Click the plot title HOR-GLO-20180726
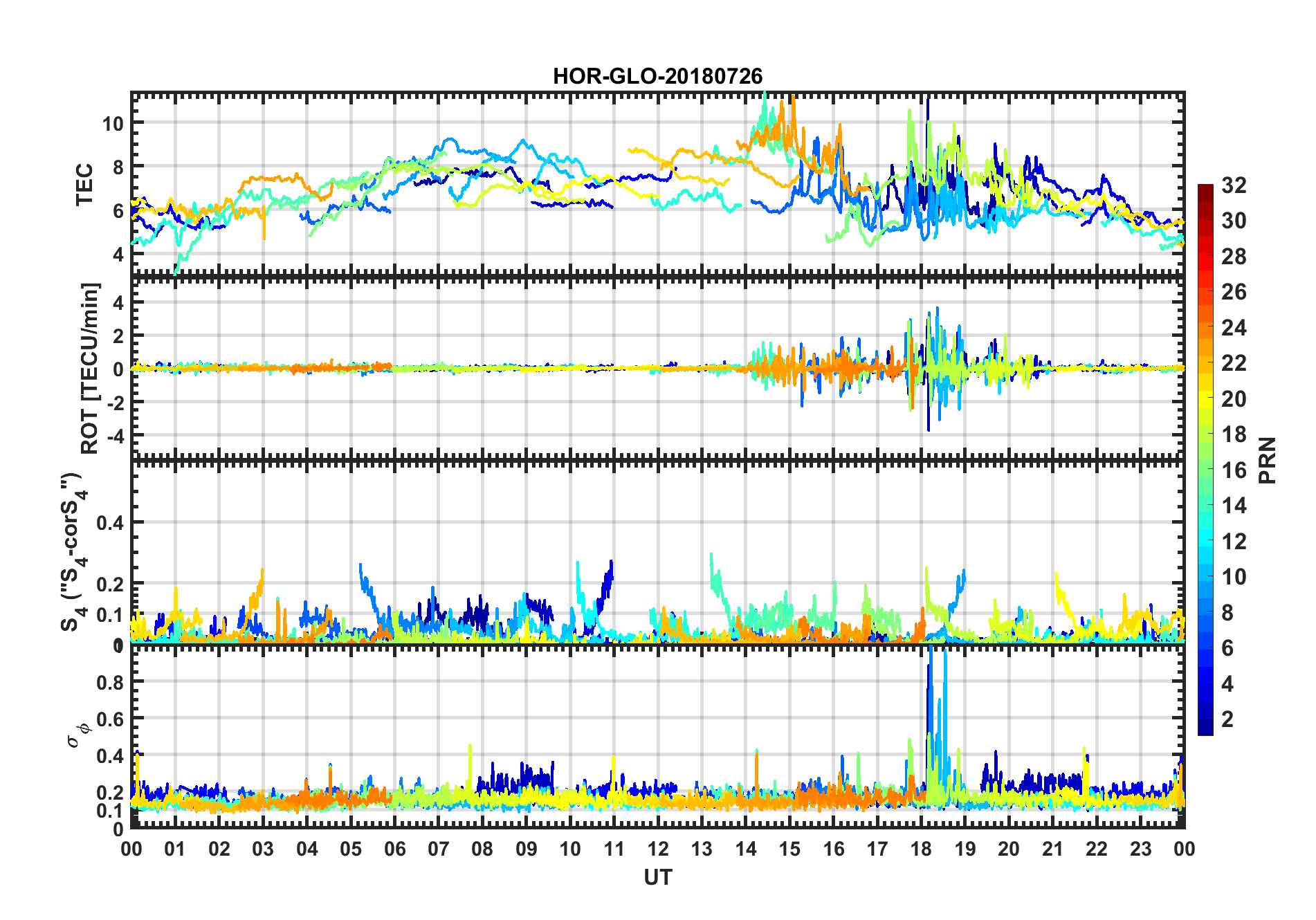The image size is (1316, 920). pyautogui.click(x=657, y=76)
